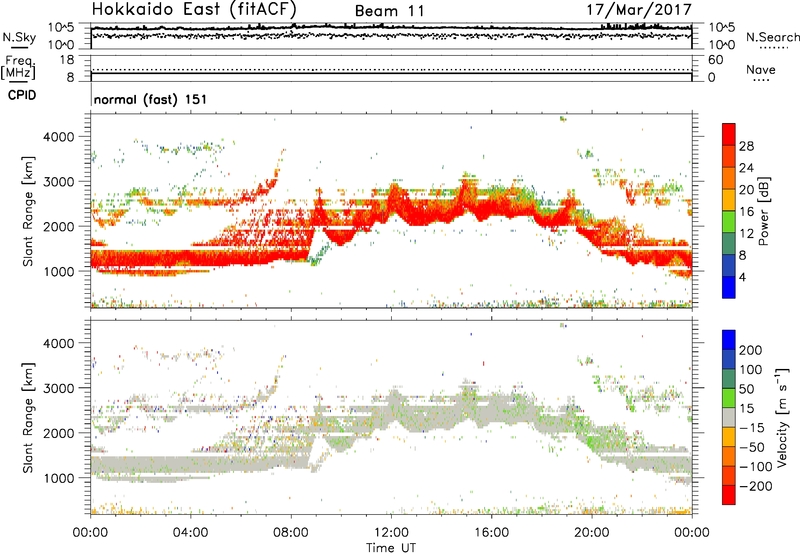Select the 'CPID' row label
This screenshot has width=800, height=554.
click(x=22, y=95)
